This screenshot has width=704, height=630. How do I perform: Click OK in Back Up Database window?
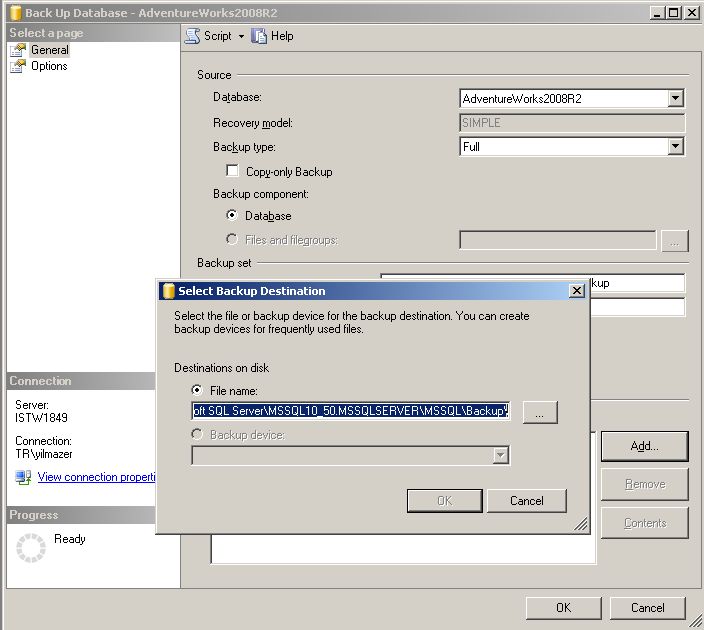[x=563, y=608]
